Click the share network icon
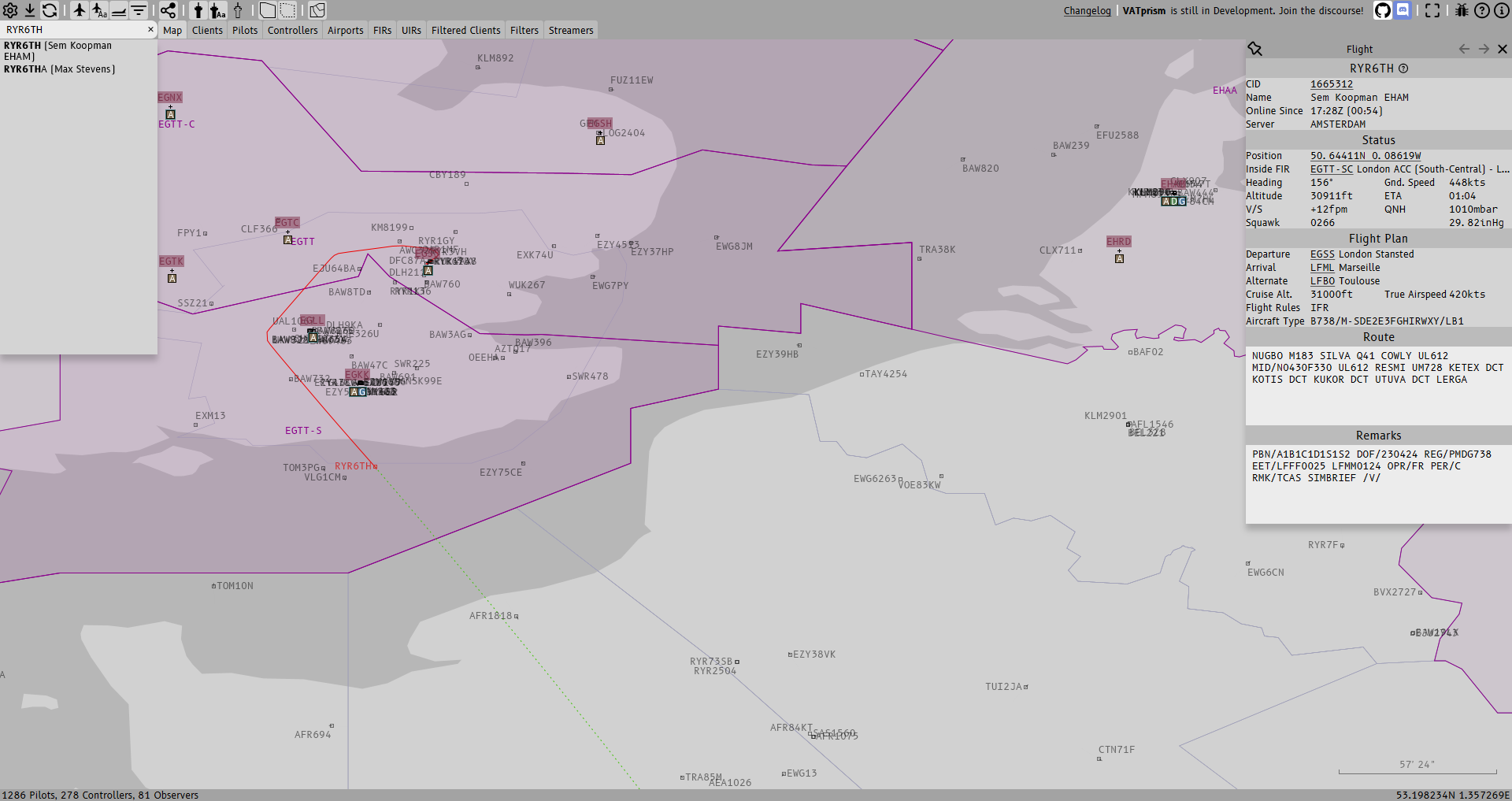Viewport: 1512px width, 801px height. tap(169, 10)
